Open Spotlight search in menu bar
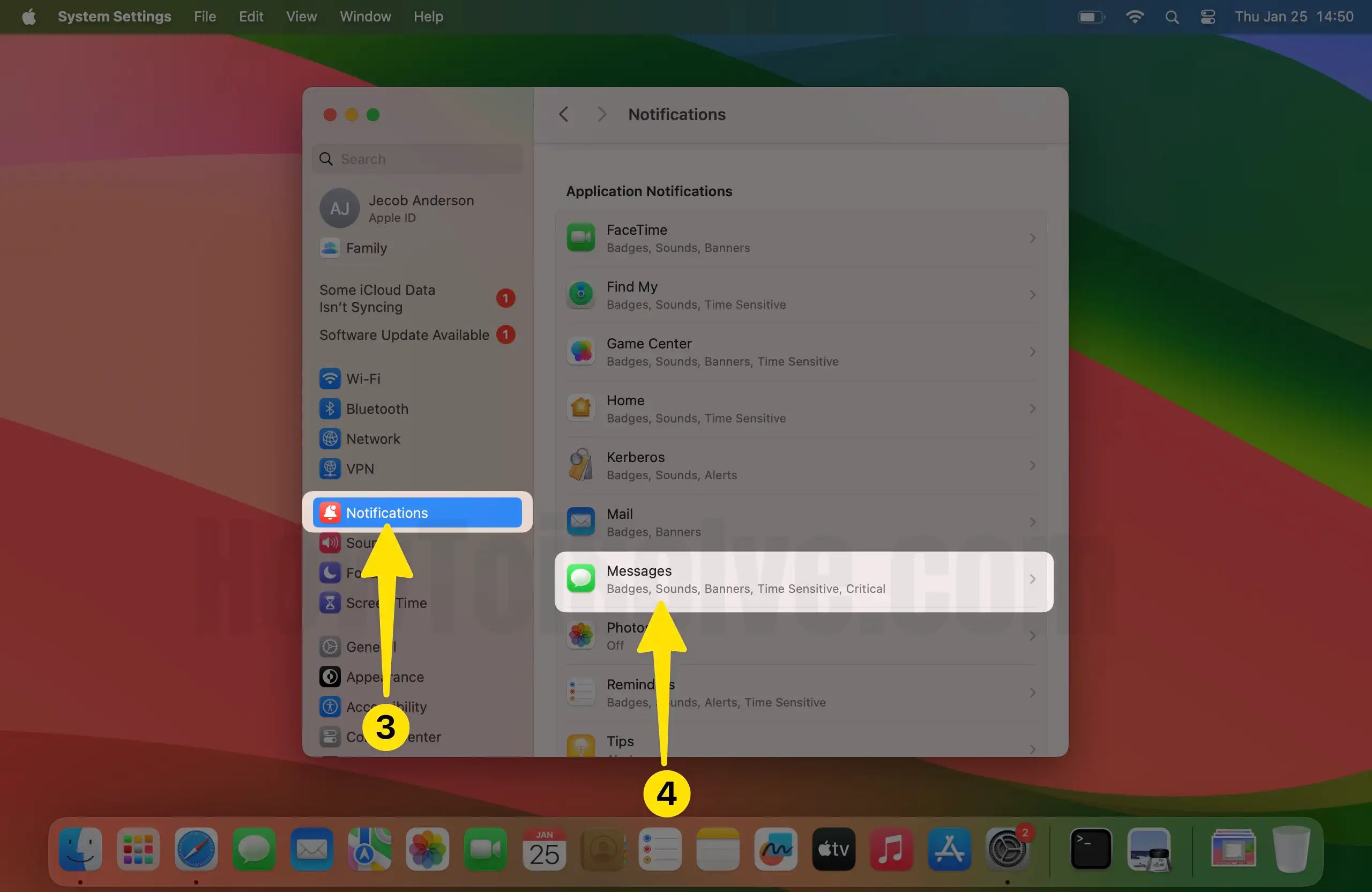Screen dimensions: 1372x892 click(x=1172, y=17)
